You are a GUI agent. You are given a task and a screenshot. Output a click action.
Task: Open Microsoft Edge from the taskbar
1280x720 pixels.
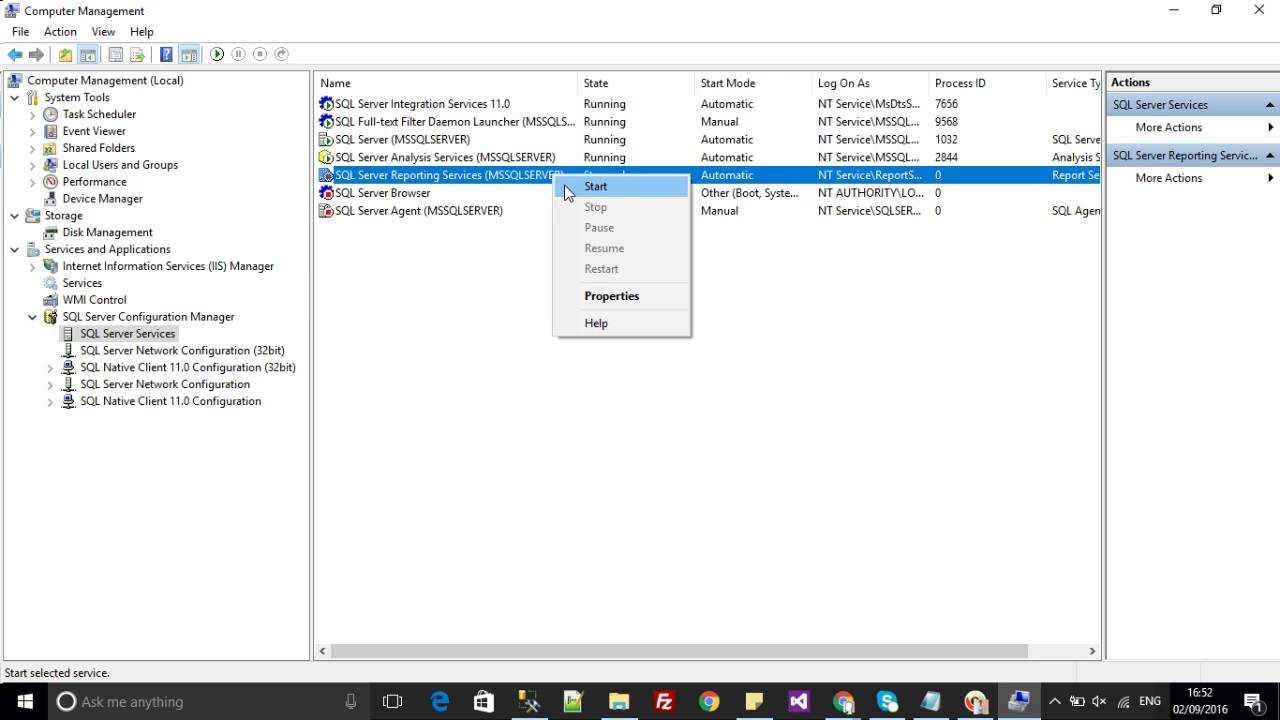(x=440, y=701)
